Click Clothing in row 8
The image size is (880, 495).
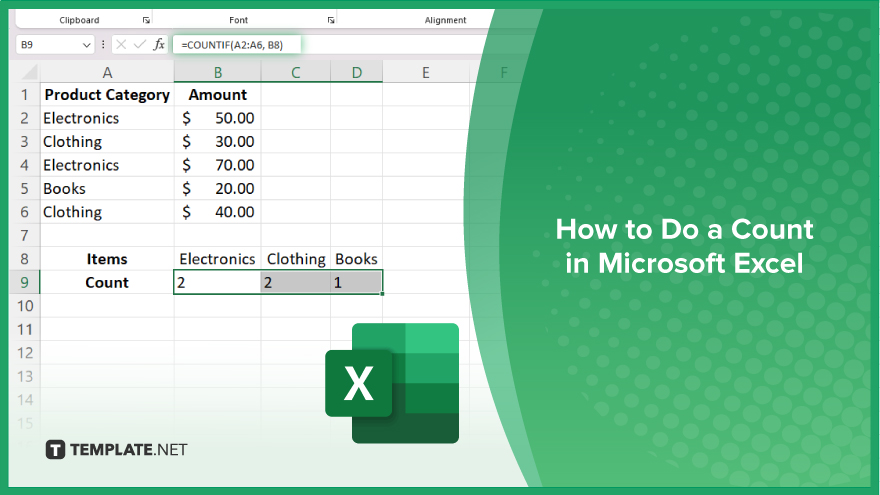pos(296,259)
